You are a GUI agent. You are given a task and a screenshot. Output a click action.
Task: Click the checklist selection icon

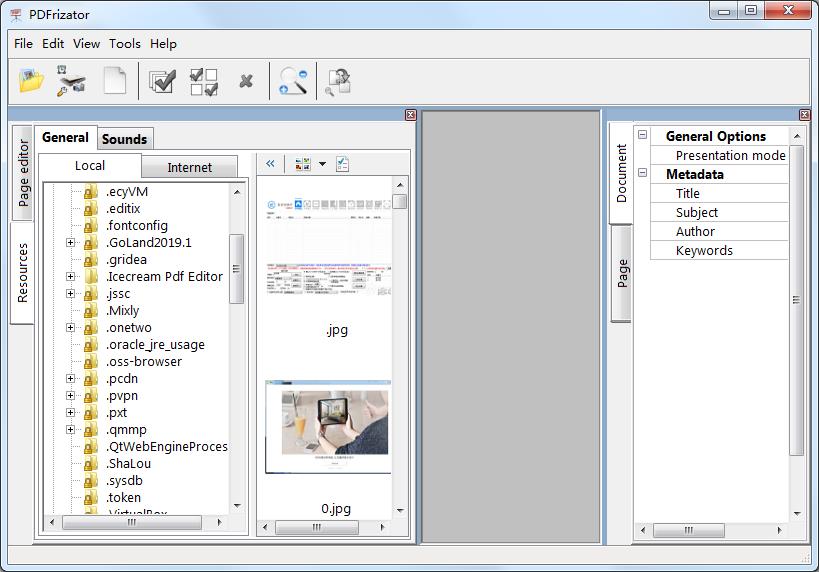343,164
